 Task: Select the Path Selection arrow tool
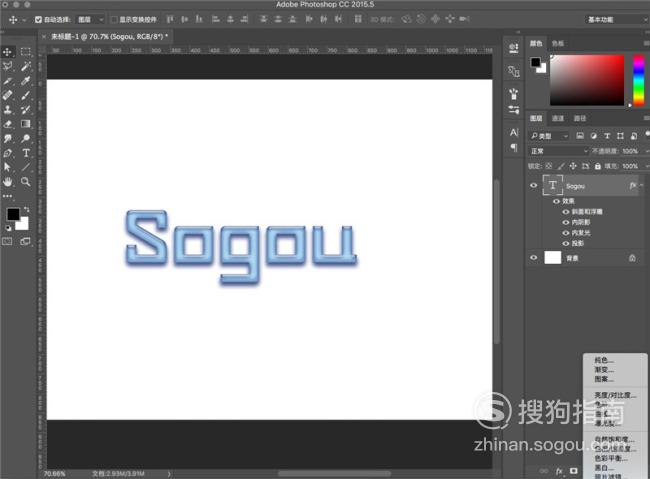[x=7, y=167]
